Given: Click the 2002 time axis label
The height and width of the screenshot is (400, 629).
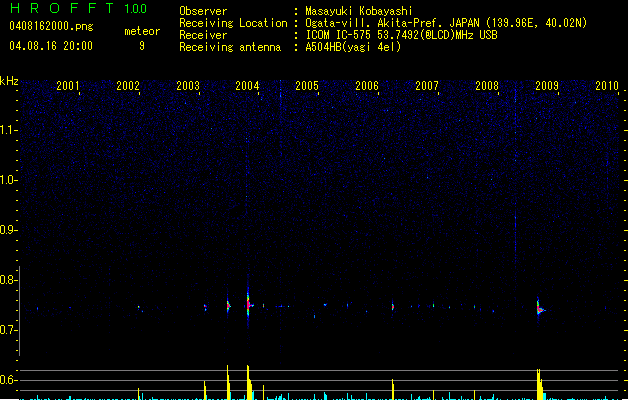Looking at the screenshot, I should coord(128,86).
